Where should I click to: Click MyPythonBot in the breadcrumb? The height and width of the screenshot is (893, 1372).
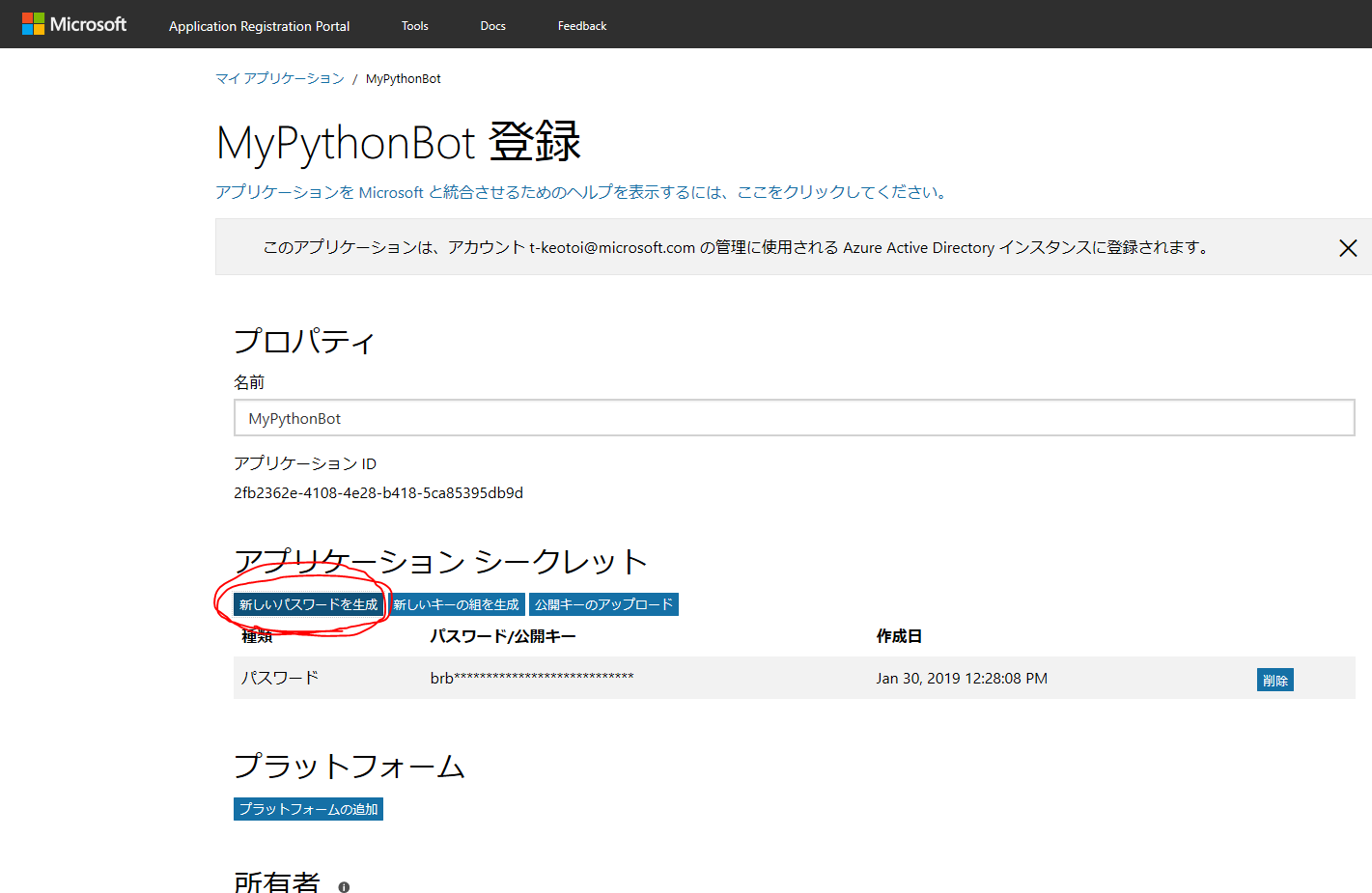[x=404, y=78]
